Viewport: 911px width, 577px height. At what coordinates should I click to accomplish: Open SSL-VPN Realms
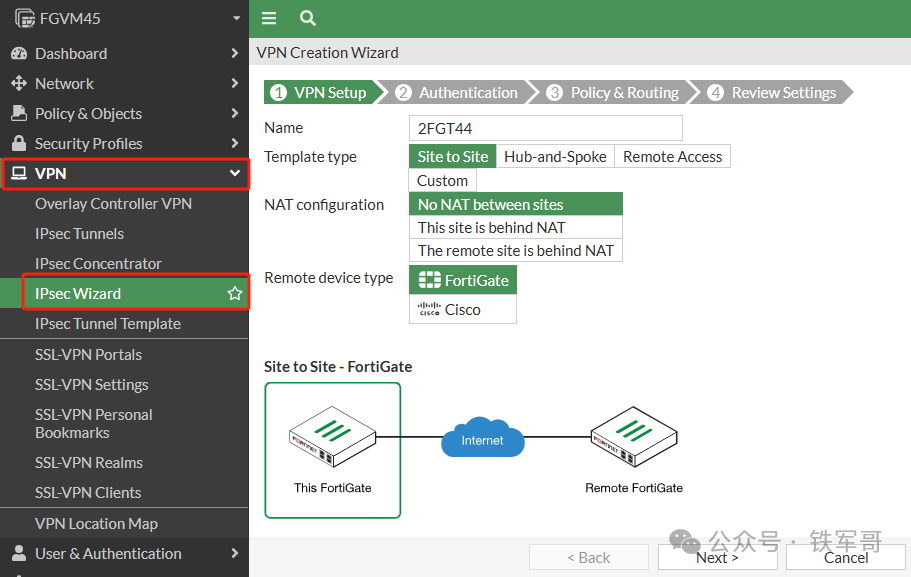coord(88,463)
